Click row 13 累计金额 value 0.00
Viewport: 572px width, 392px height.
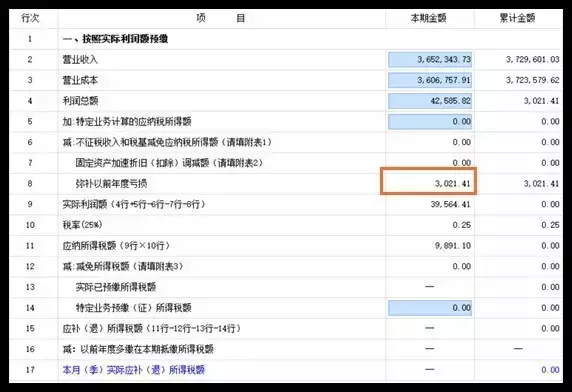550,287
